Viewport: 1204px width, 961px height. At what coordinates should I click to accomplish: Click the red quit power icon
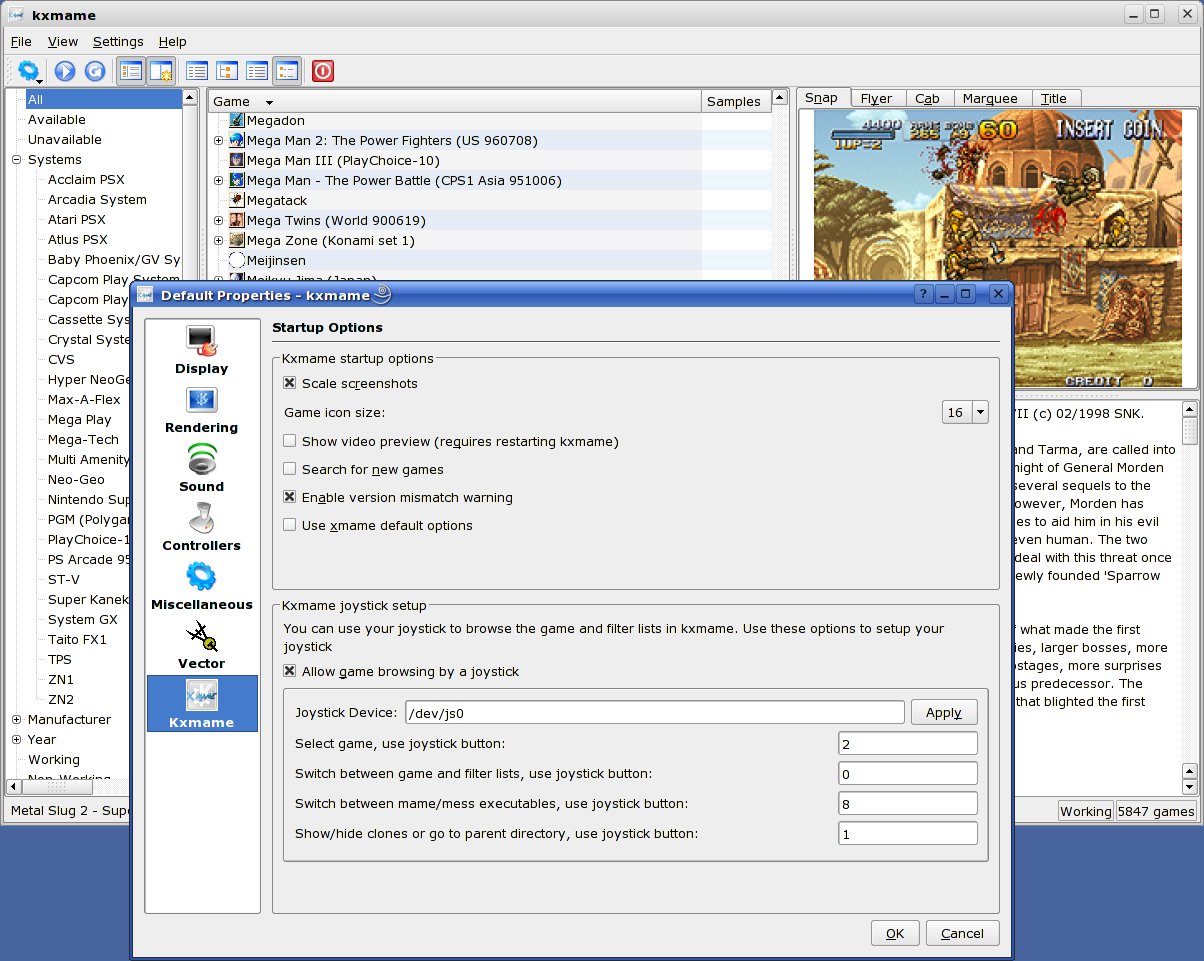(322, 71)
